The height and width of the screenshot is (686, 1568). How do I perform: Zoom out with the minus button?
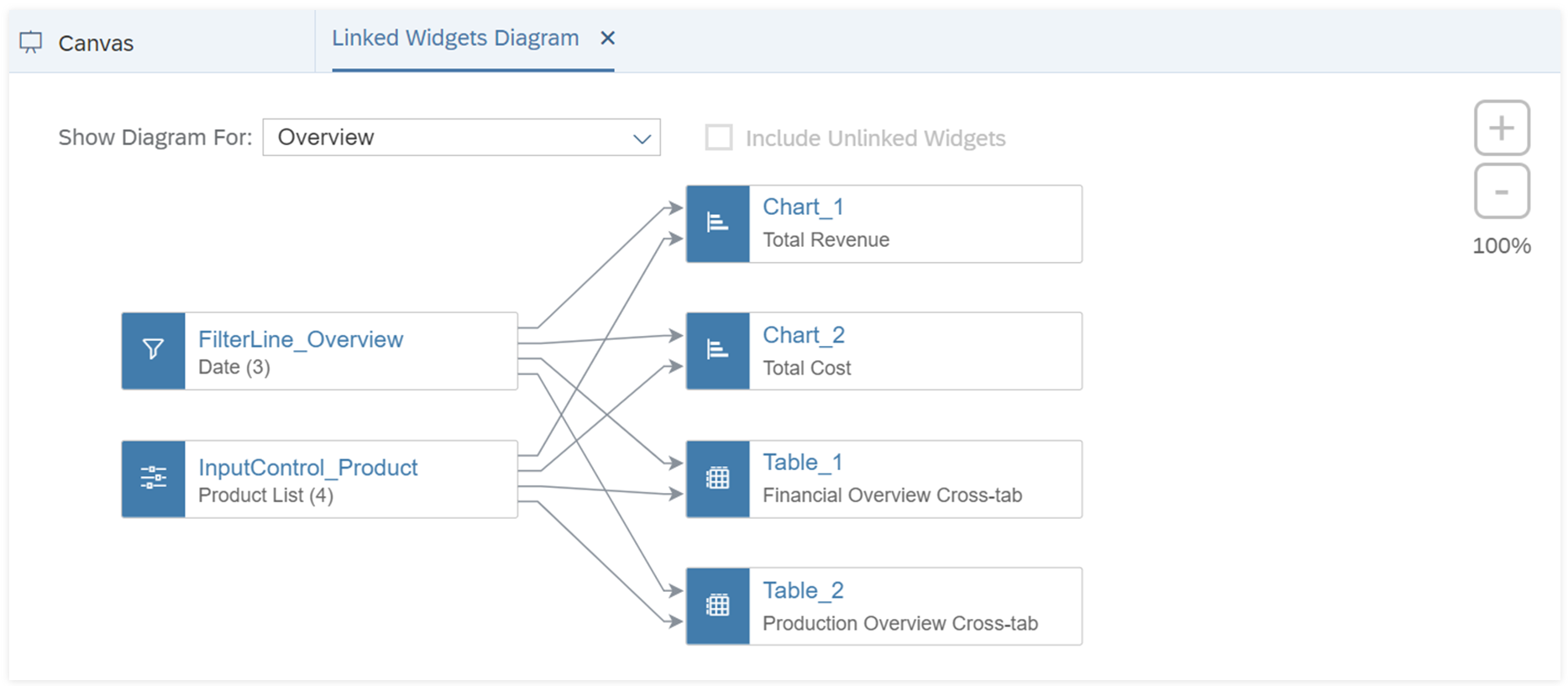[1501, 191]
